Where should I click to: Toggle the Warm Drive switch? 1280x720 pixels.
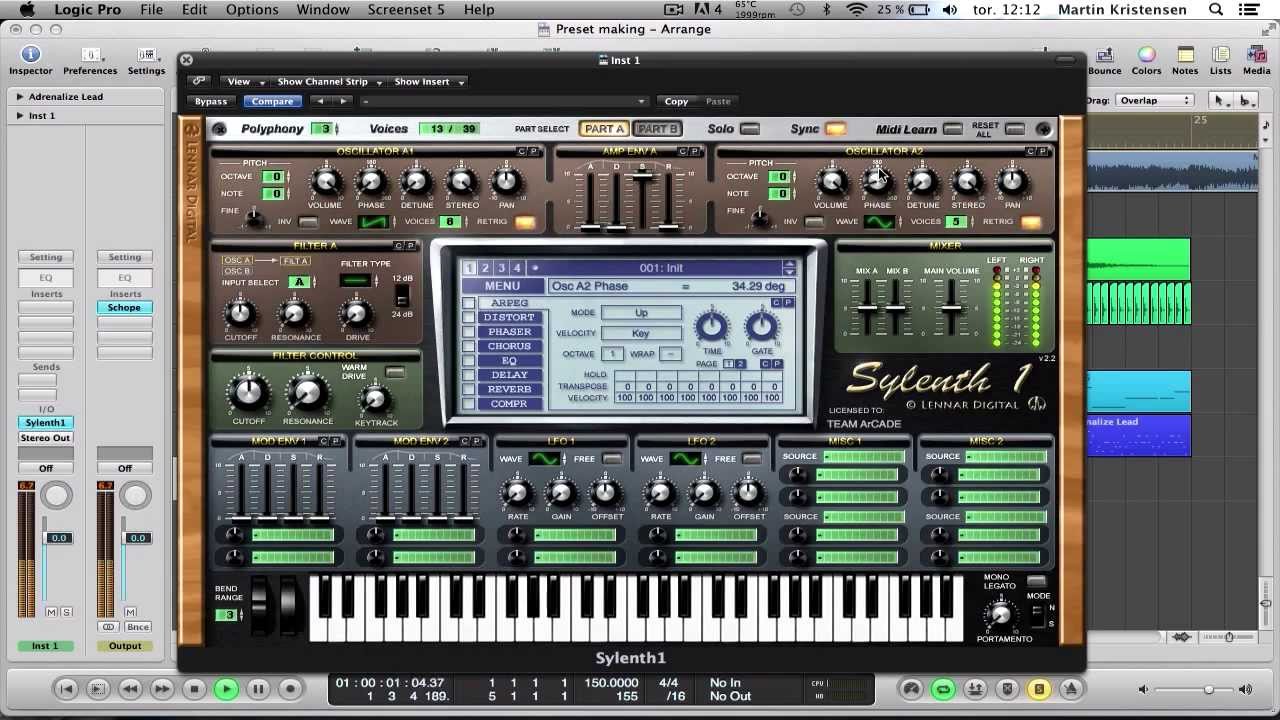click(396, 373)
